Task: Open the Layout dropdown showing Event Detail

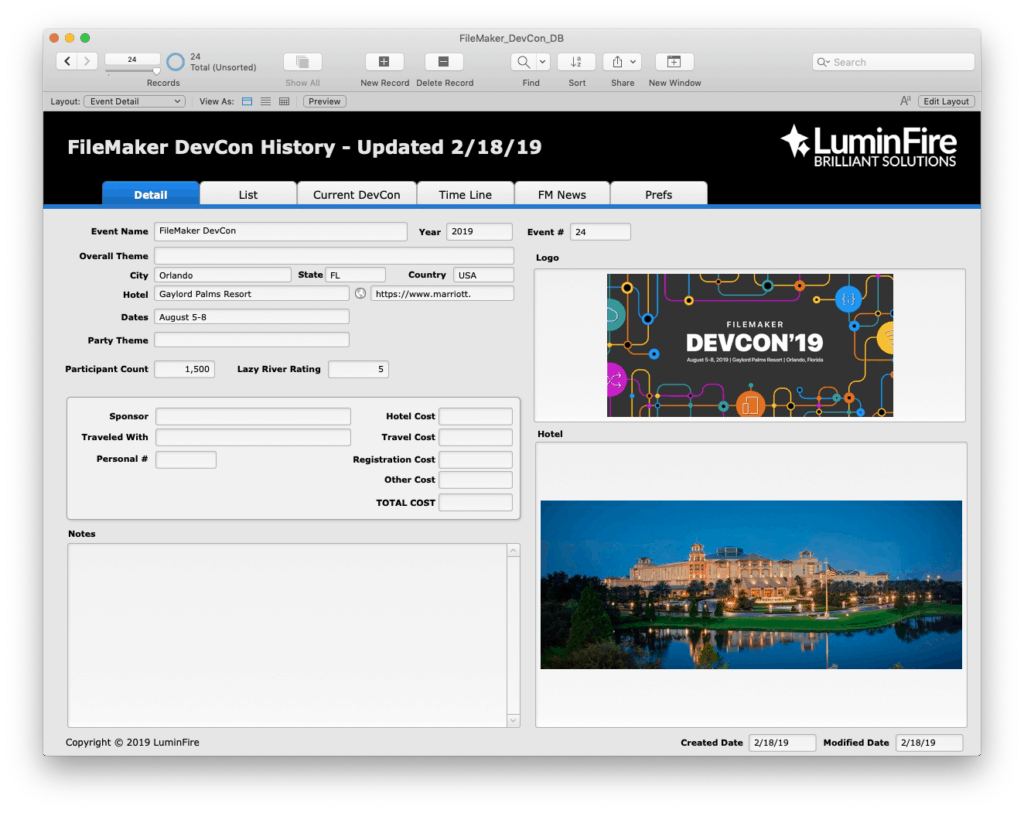Action: pos(134,101)
